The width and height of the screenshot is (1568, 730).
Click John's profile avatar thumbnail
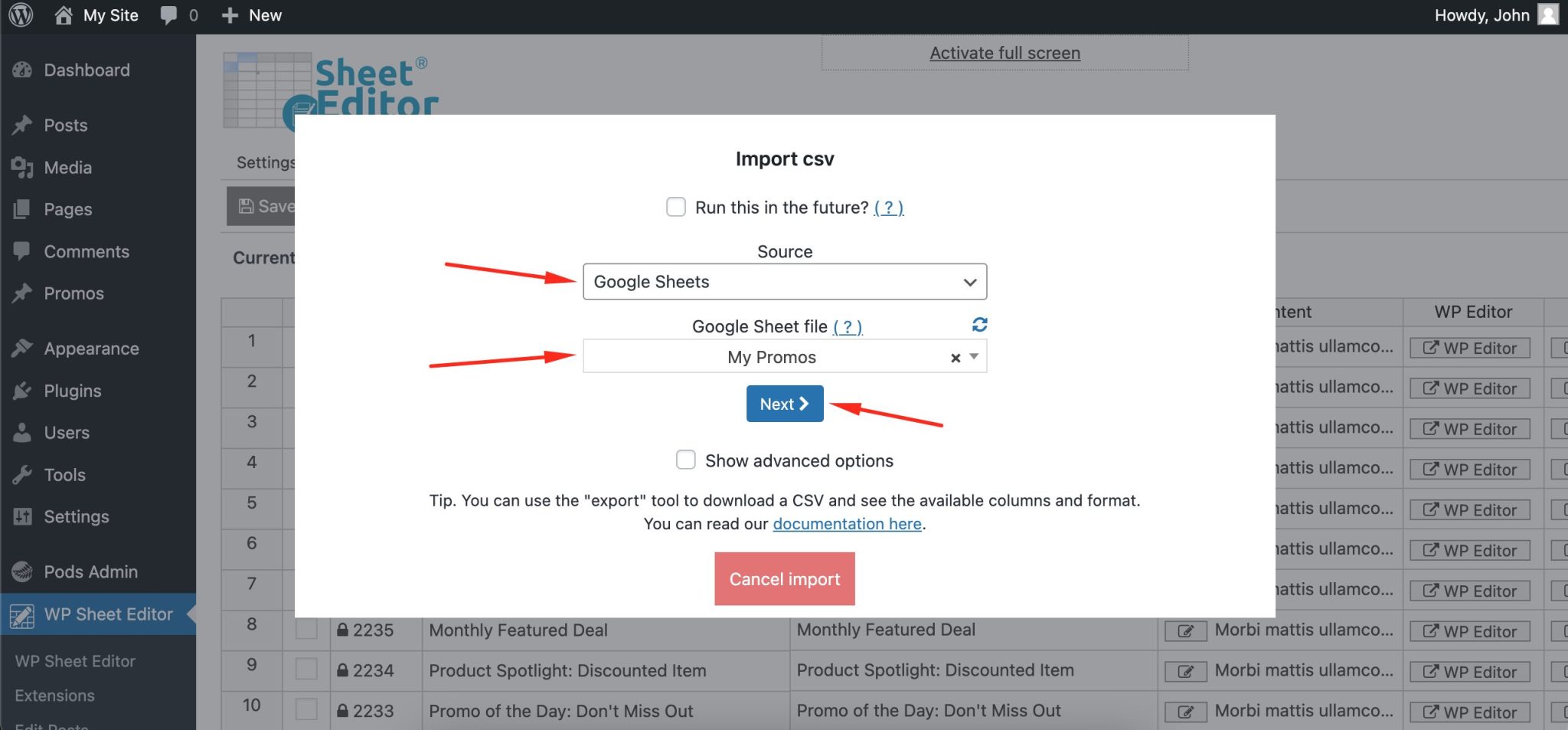(x=1549, y=15)
